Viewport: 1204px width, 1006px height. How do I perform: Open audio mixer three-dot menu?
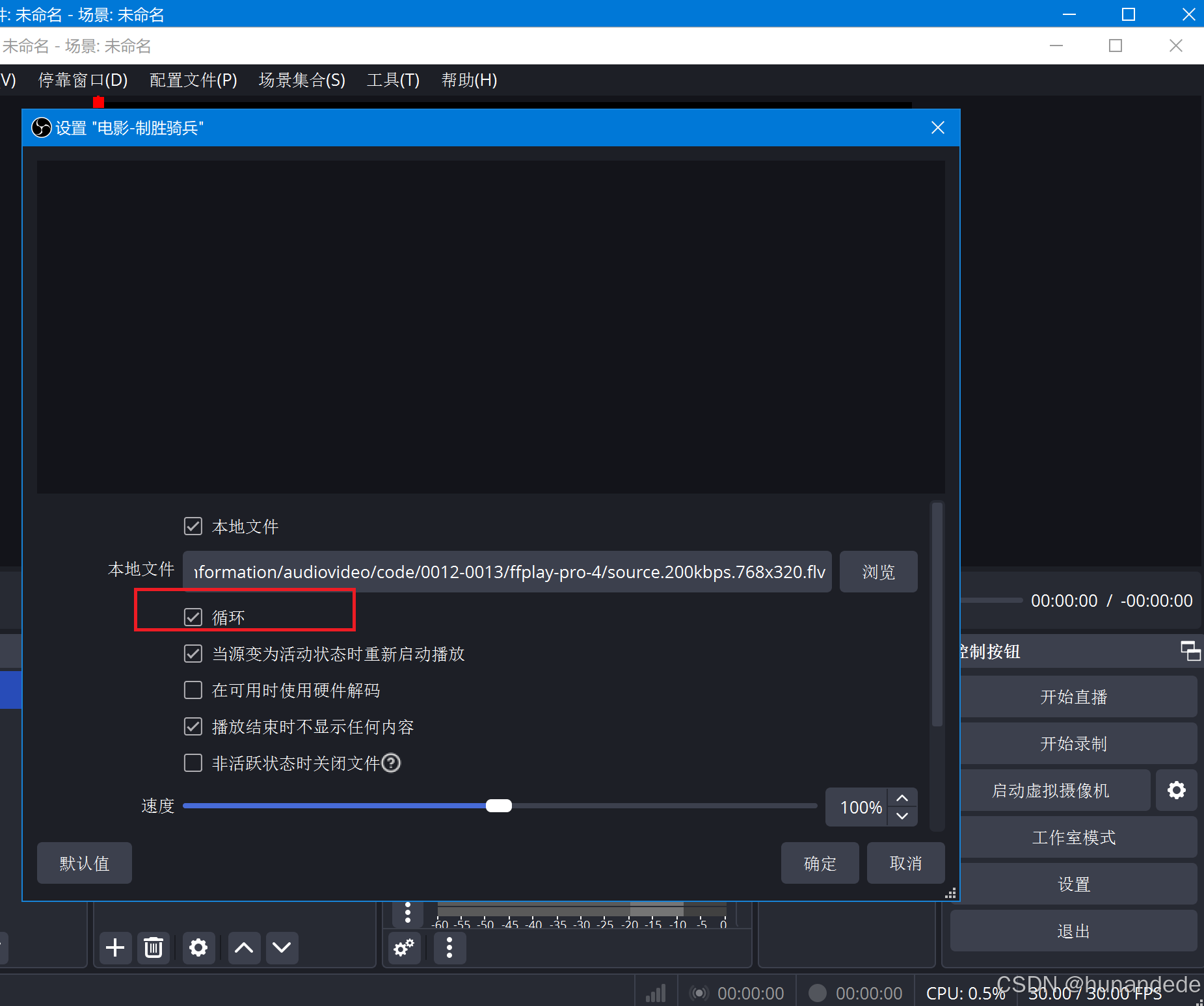[x=449, y=947]
